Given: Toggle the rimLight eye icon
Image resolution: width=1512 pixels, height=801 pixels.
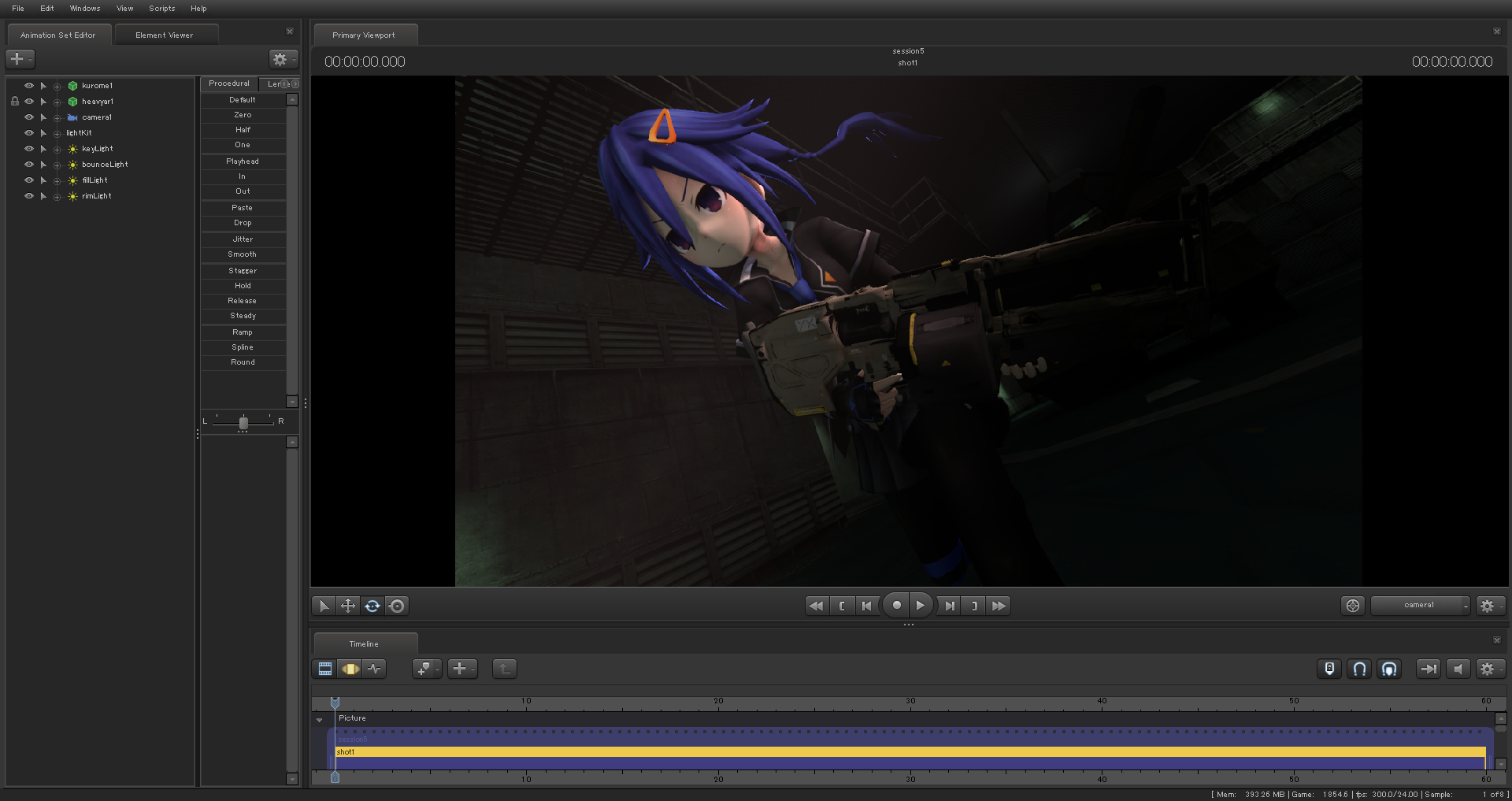Looking at the screenshot, I should 29,196.
